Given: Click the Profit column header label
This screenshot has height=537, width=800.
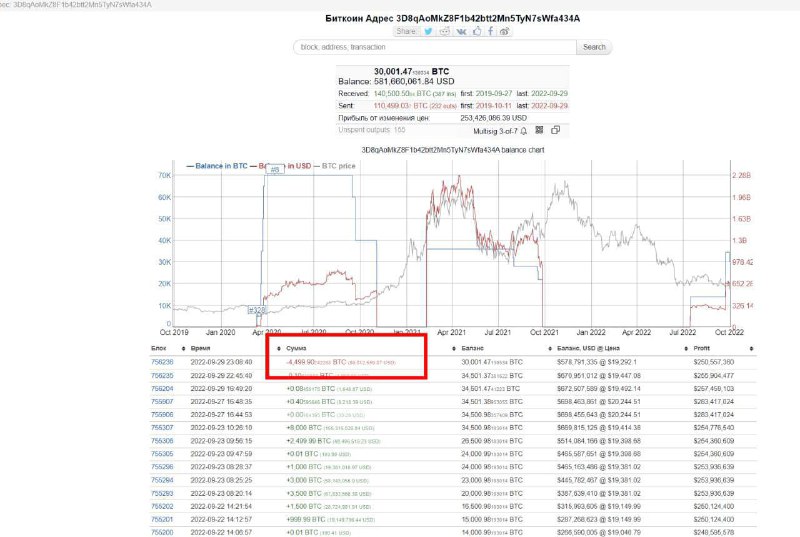Looking at the screenshot, I should click(x=702, y=348).
